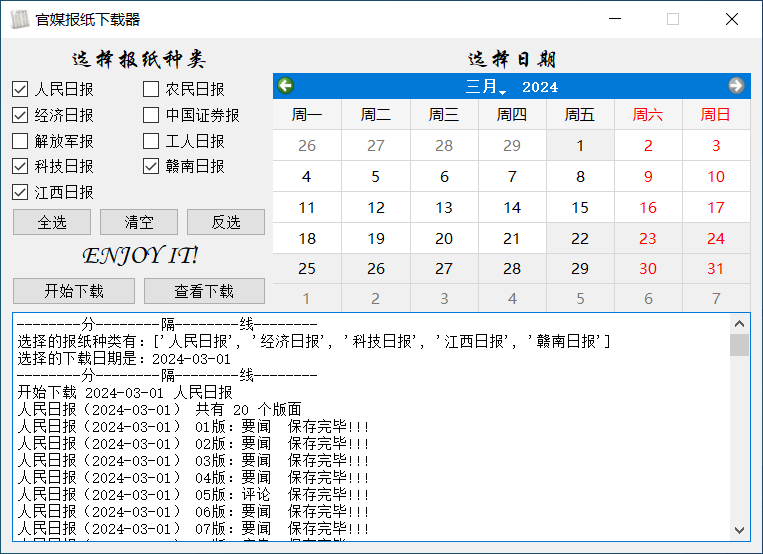Screen dimensions: 763x554
Task: Click log scrollbar up arrow
Action: point(739,324)
